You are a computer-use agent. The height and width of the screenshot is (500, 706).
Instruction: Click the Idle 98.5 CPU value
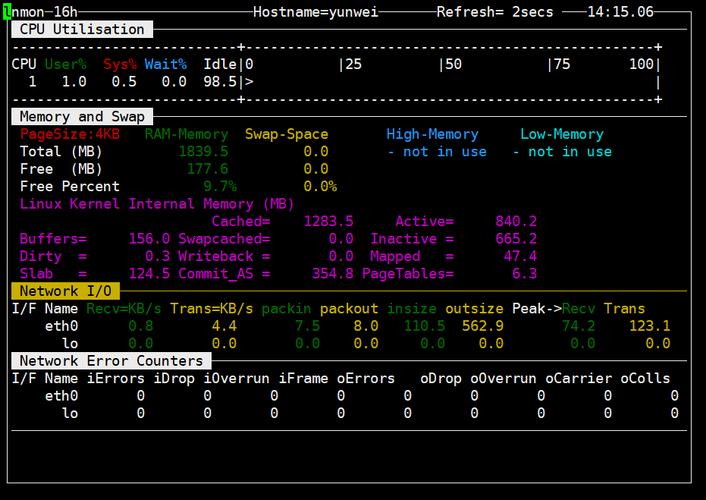220,82
